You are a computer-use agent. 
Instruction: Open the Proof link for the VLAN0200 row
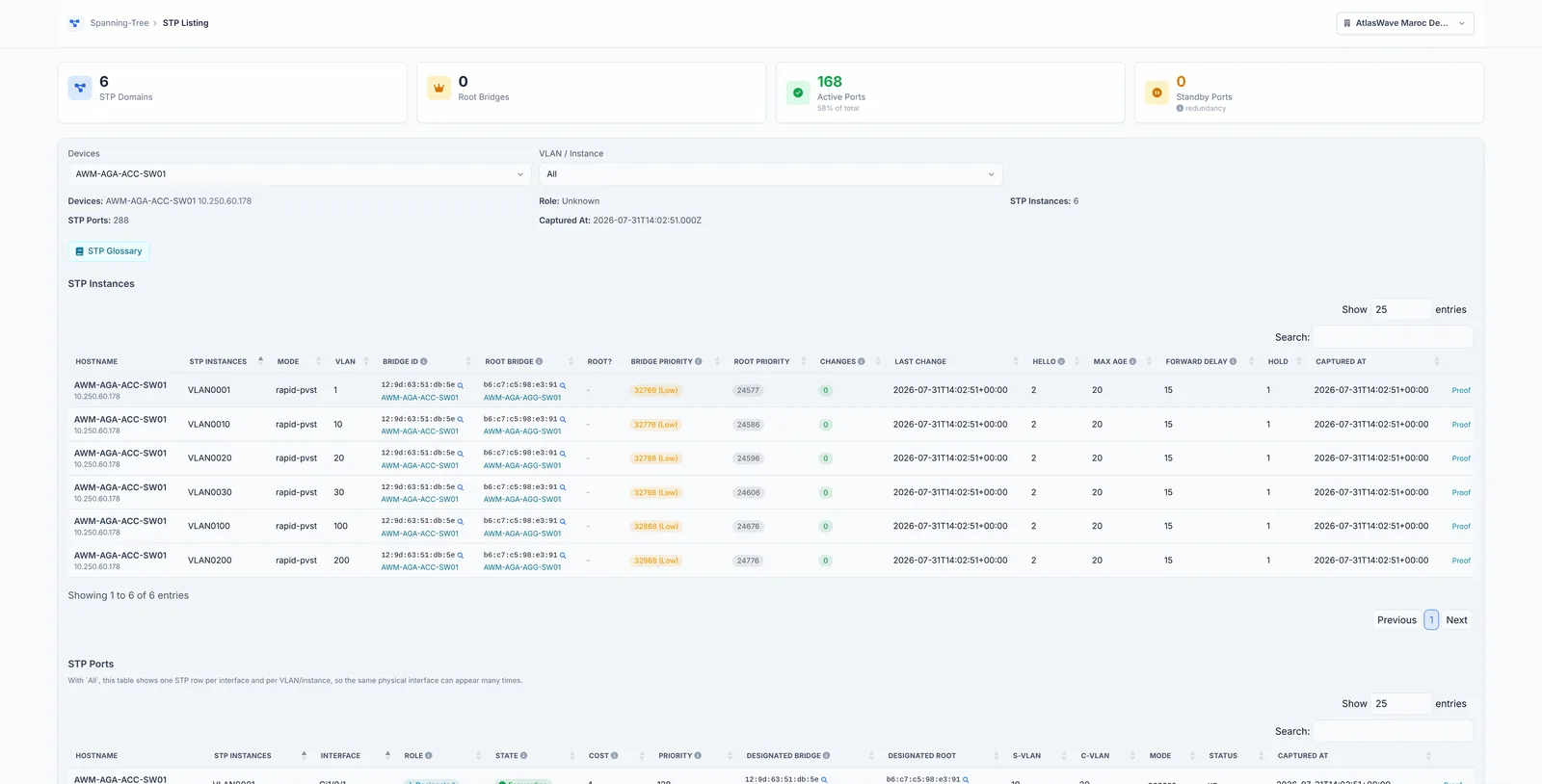1461,561
